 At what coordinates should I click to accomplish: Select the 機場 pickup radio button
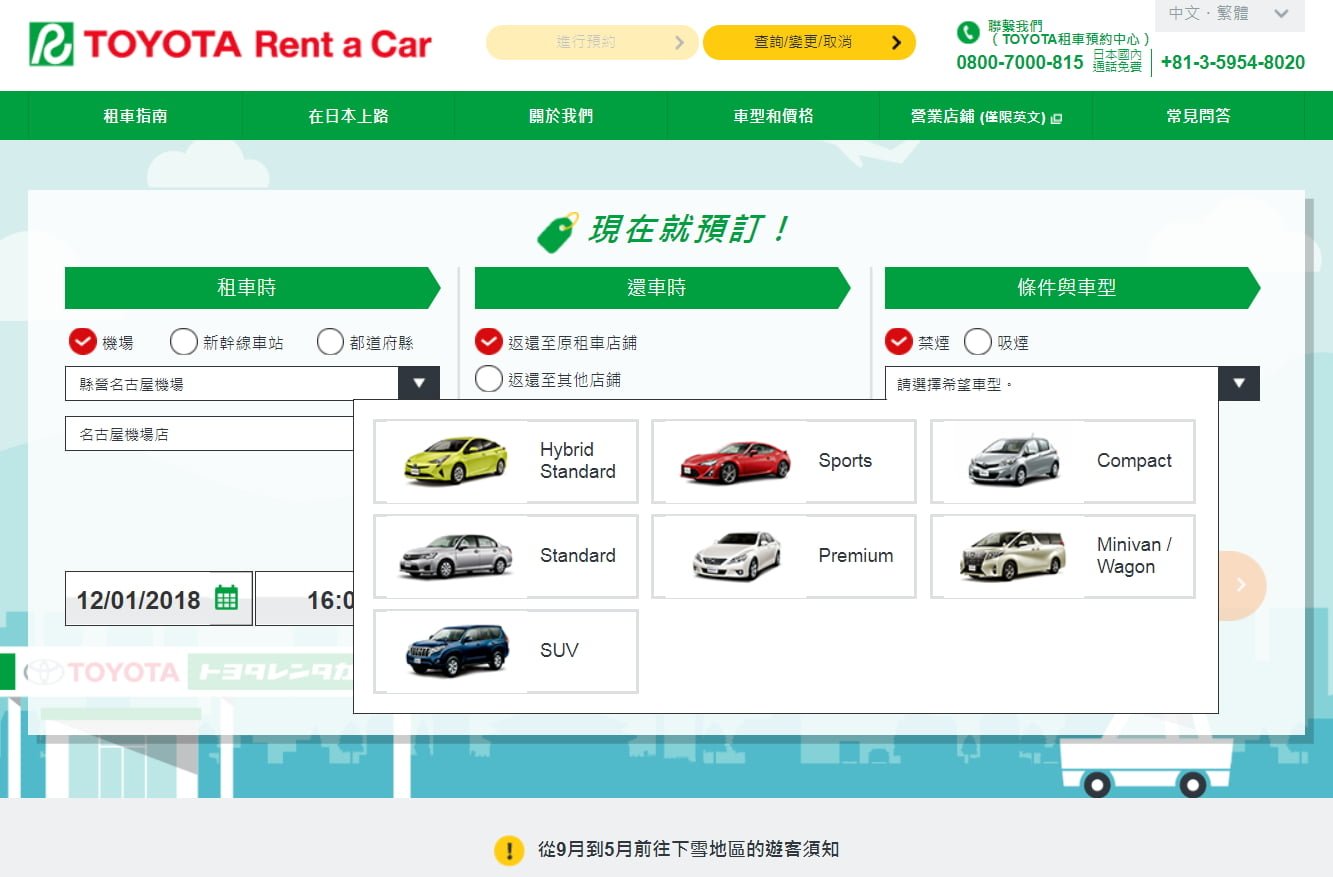(x=83, y=342)
